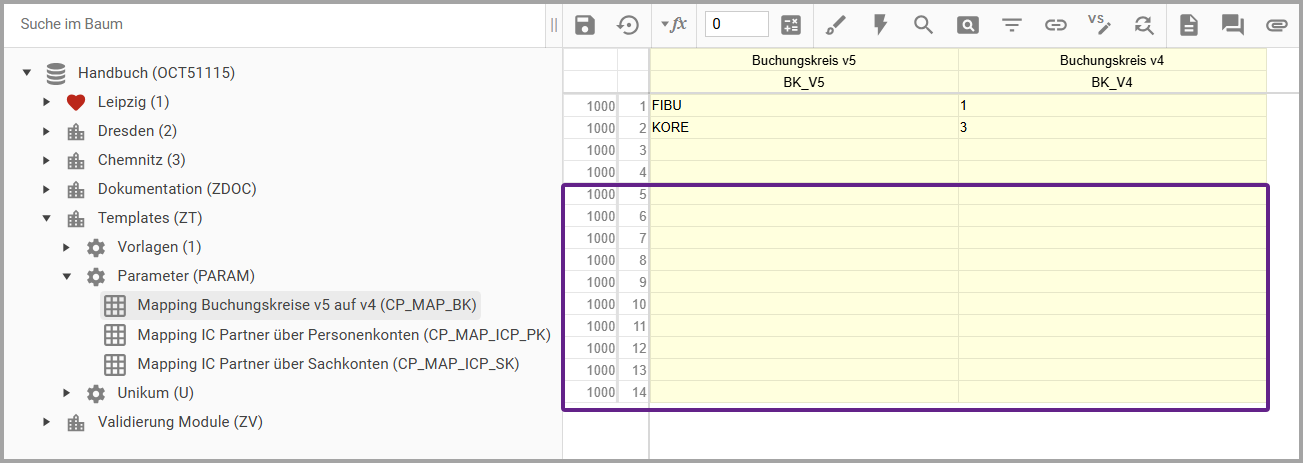Click the restore history icon
The height and width of the screenshot is (463, 1303).
tap(628, 25)
